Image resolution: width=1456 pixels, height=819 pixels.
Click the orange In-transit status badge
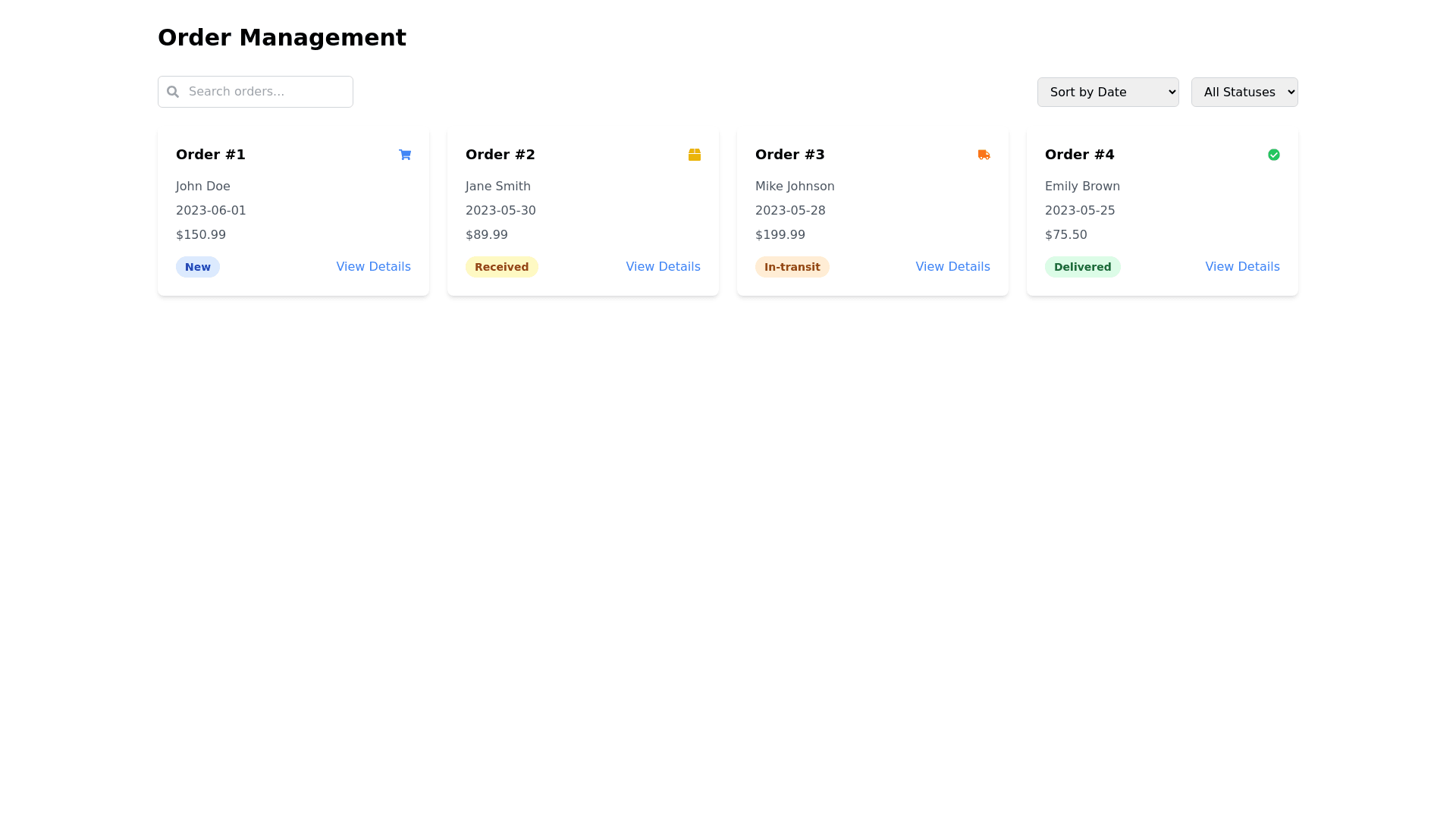792,267
